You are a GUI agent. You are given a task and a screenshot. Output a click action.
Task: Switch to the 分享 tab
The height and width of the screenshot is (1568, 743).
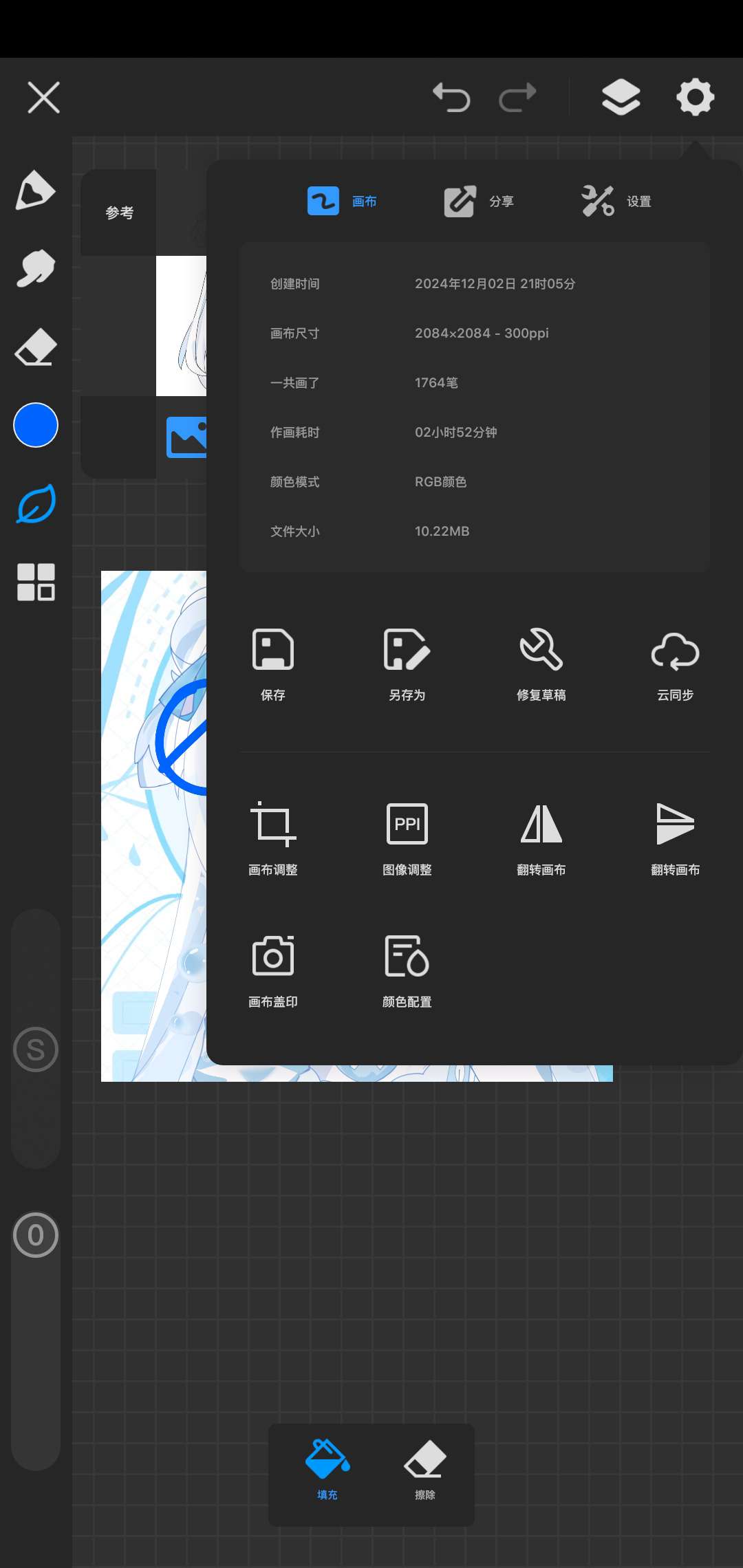coord(480,202)
